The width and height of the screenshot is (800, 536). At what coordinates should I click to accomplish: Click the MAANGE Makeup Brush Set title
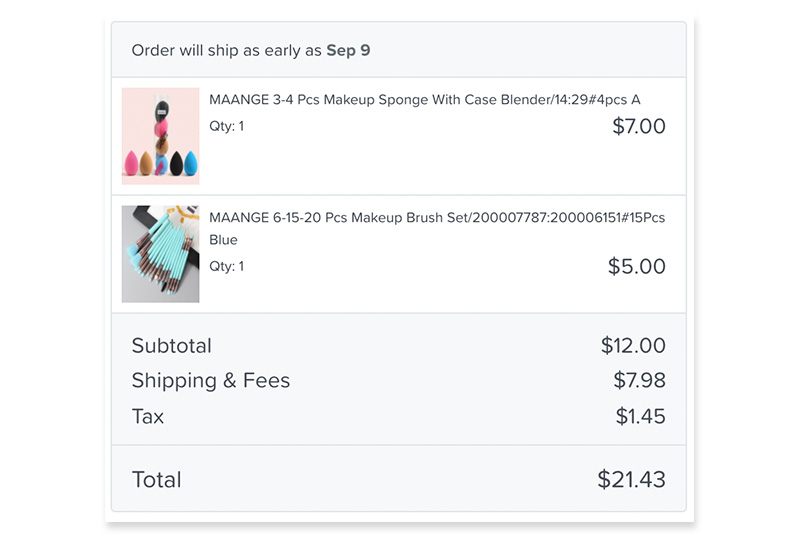437,228
